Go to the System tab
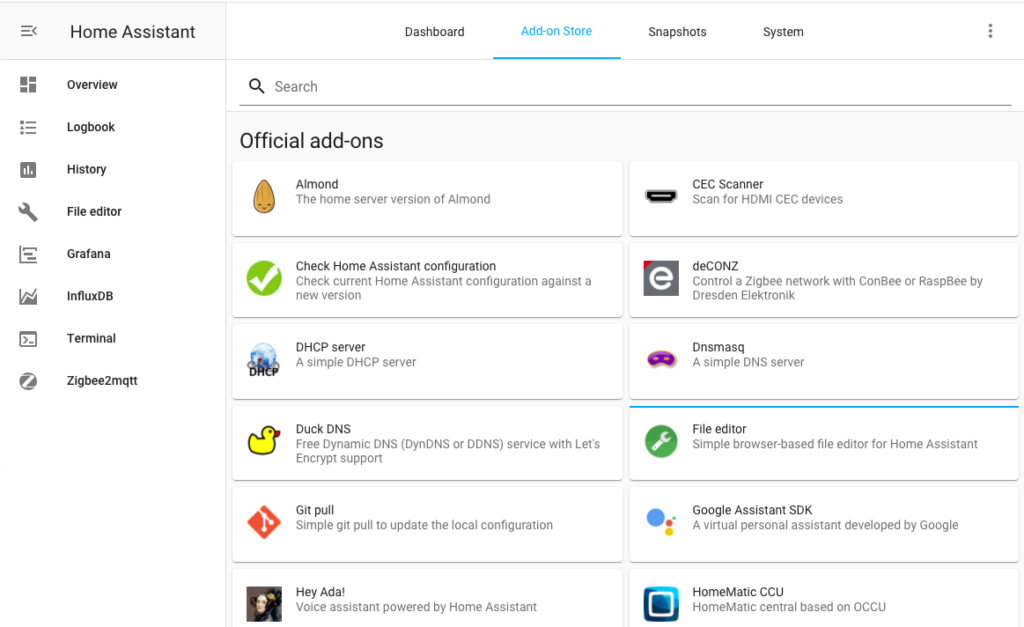Viewport: 1024px width, 627px height. [x=783, y=31]
